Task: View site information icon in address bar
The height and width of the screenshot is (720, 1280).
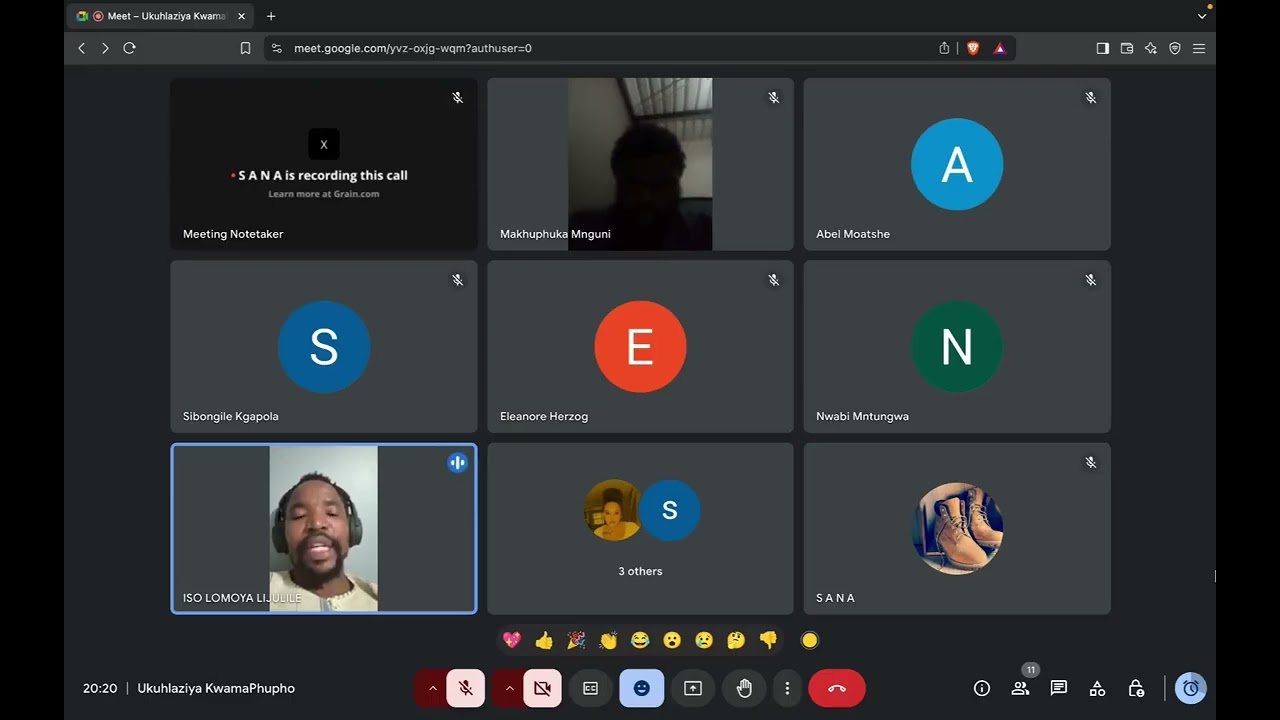Action: (277, 48)
